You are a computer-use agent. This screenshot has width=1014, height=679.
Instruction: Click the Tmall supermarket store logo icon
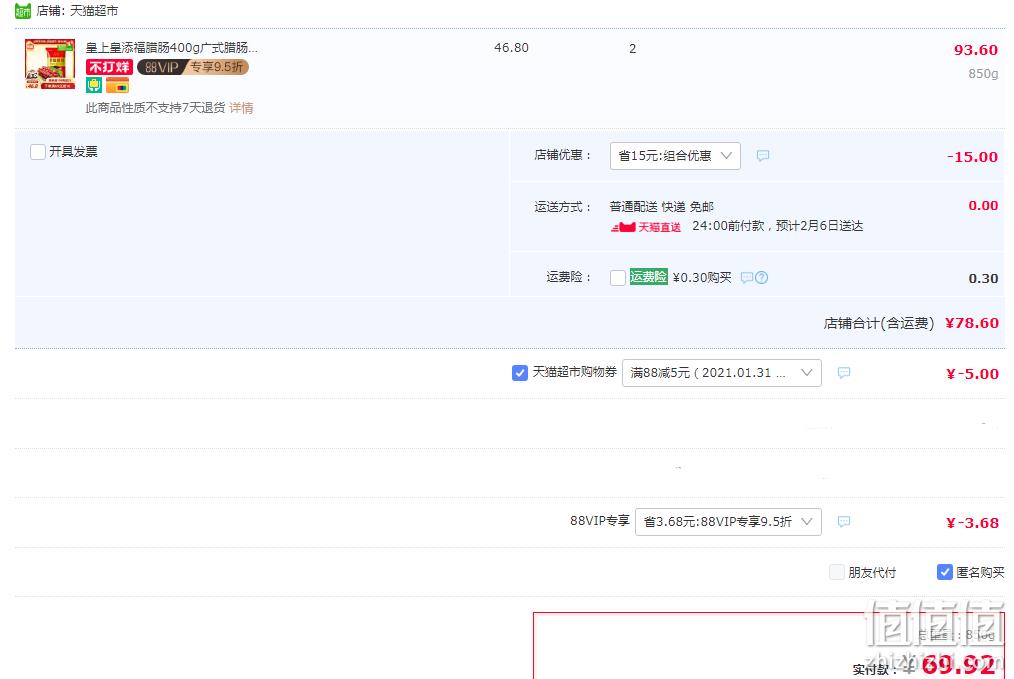pos(23,11)
